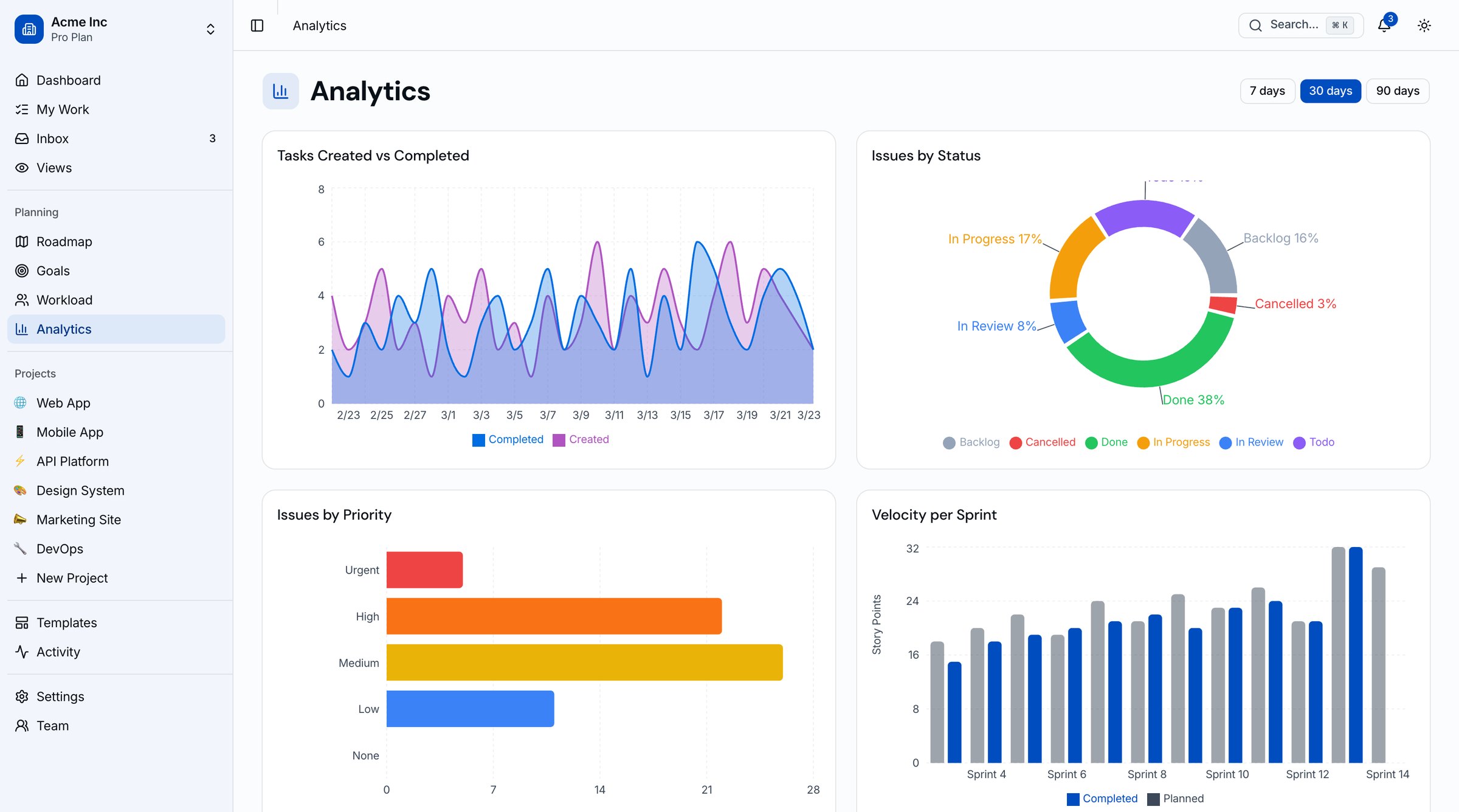
Task: Click the red Urgent priority bar
Action: 424,569
